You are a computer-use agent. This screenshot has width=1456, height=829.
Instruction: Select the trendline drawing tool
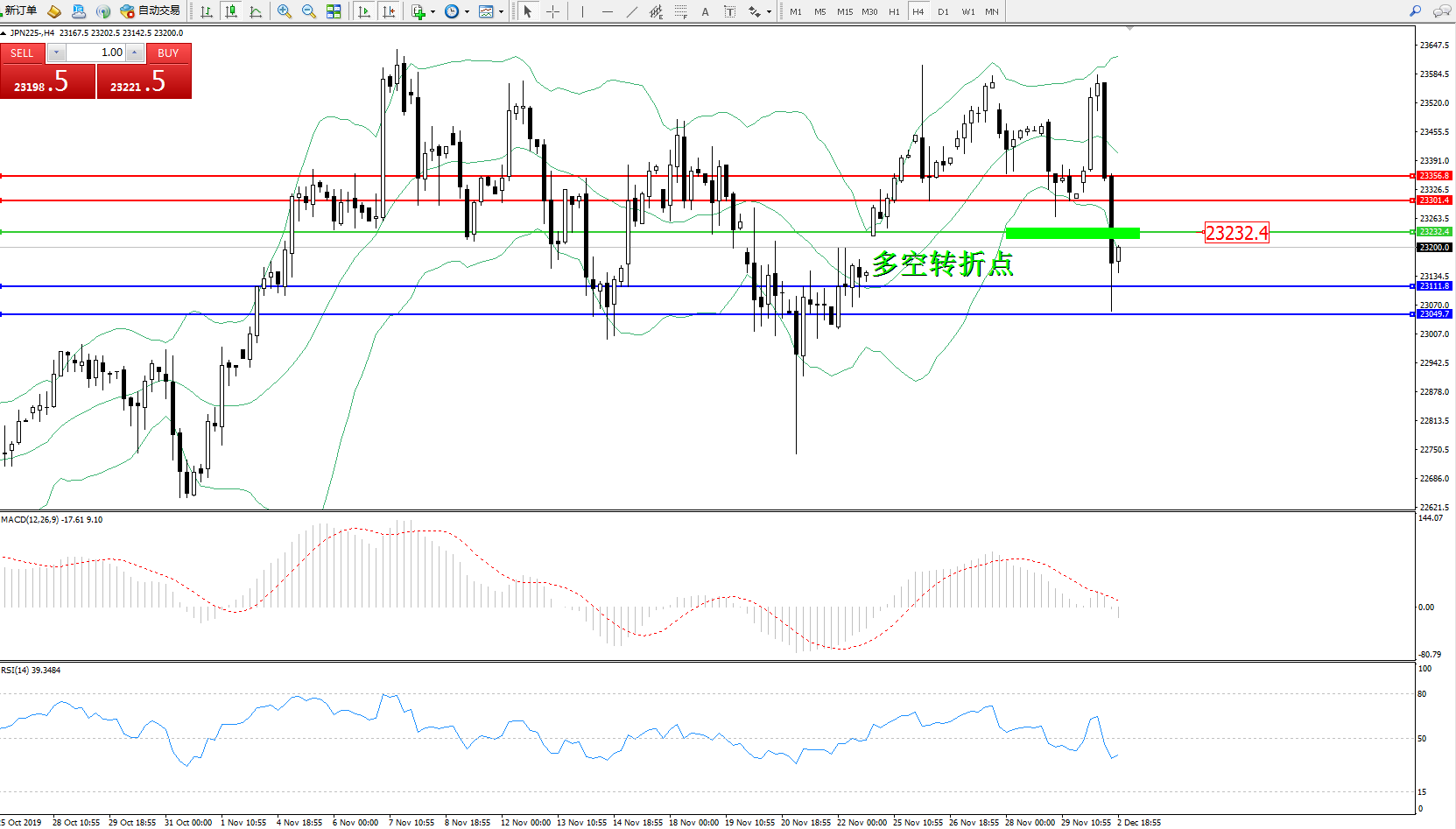pyautogui.click(x=632, y=11)
